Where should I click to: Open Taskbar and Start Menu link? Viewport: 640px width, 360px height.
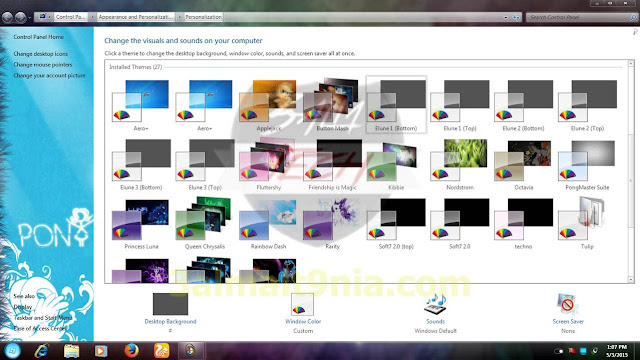(x=43, y=318)
